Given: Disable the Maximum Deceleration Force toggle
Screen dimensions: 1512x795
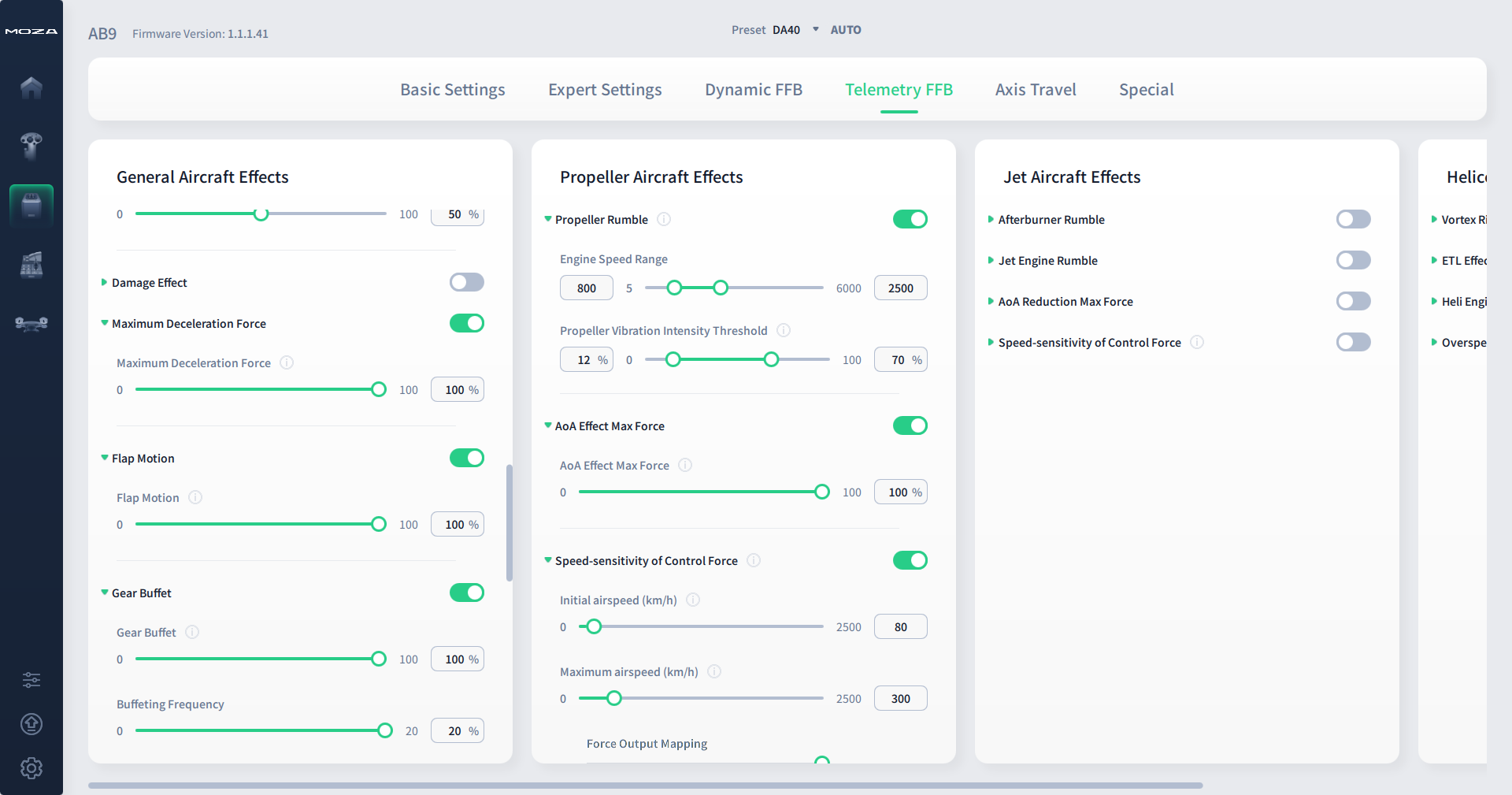Looking at the screenshot, I should 467,323.
